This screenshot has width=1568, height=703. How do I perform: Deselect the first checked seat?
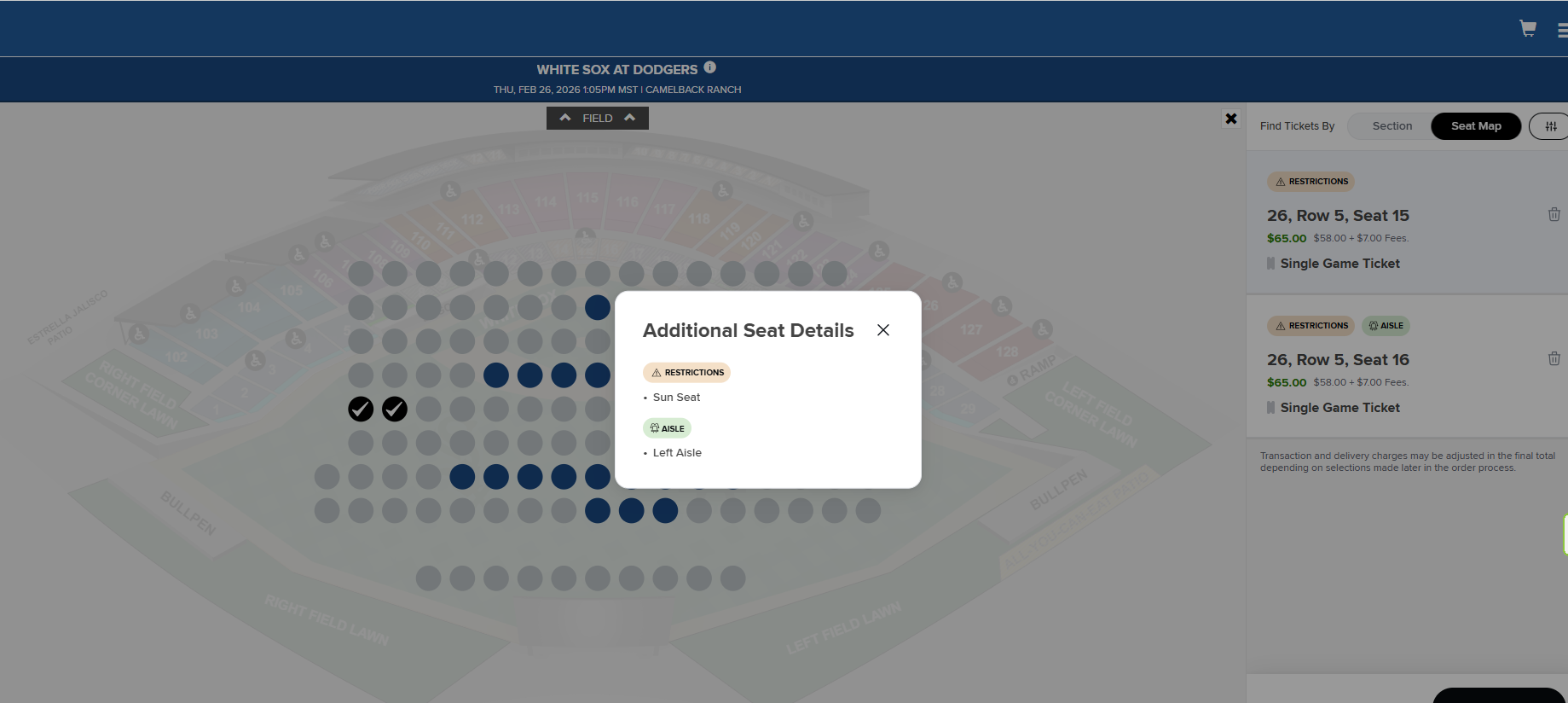361,410
